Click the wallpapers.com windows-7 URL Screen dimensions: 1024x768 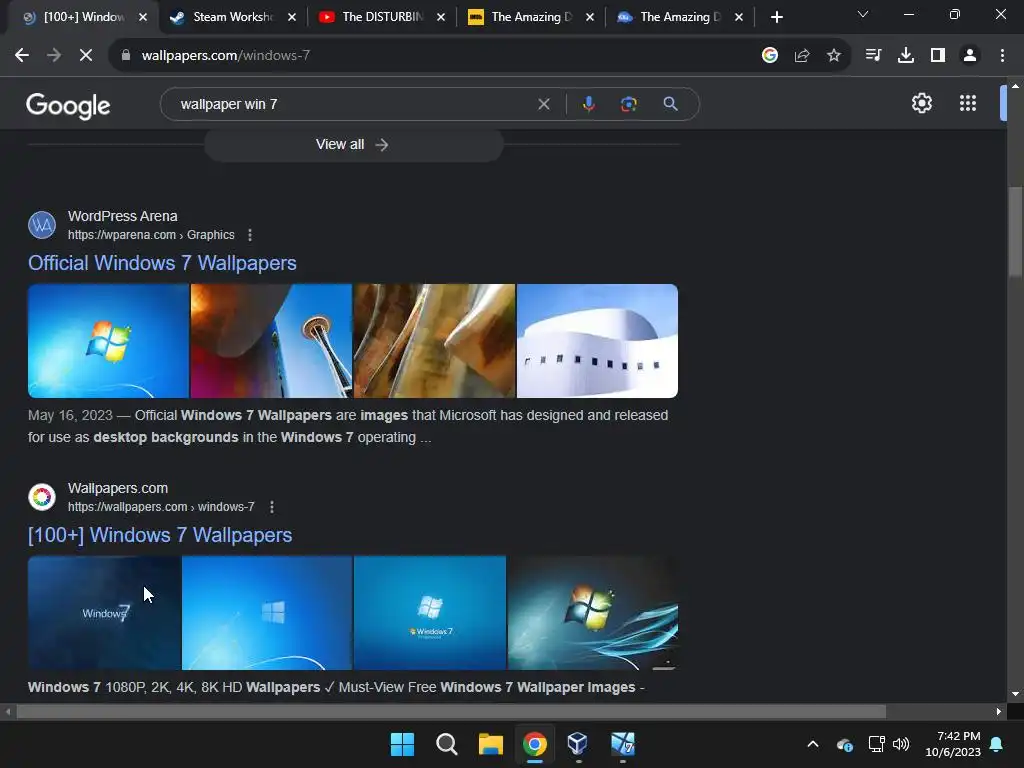161,507
